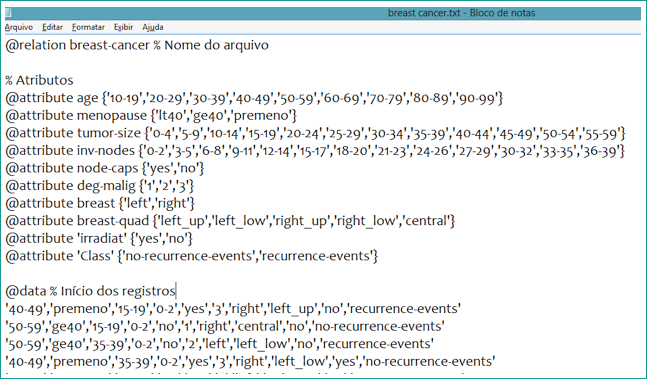This screenshot has height=379, width=647.
Task: Open the Arquivo menu
Action: 19,27
